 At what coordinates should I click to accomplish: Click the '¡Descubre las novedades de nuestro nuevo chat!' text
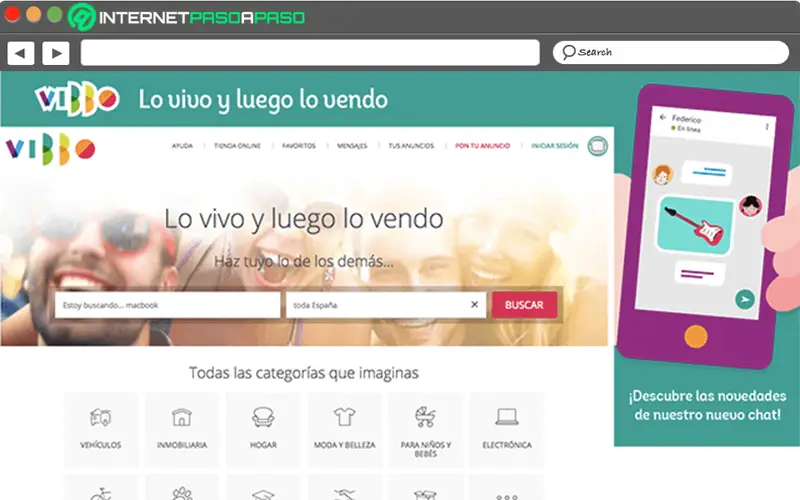point(708,405)
